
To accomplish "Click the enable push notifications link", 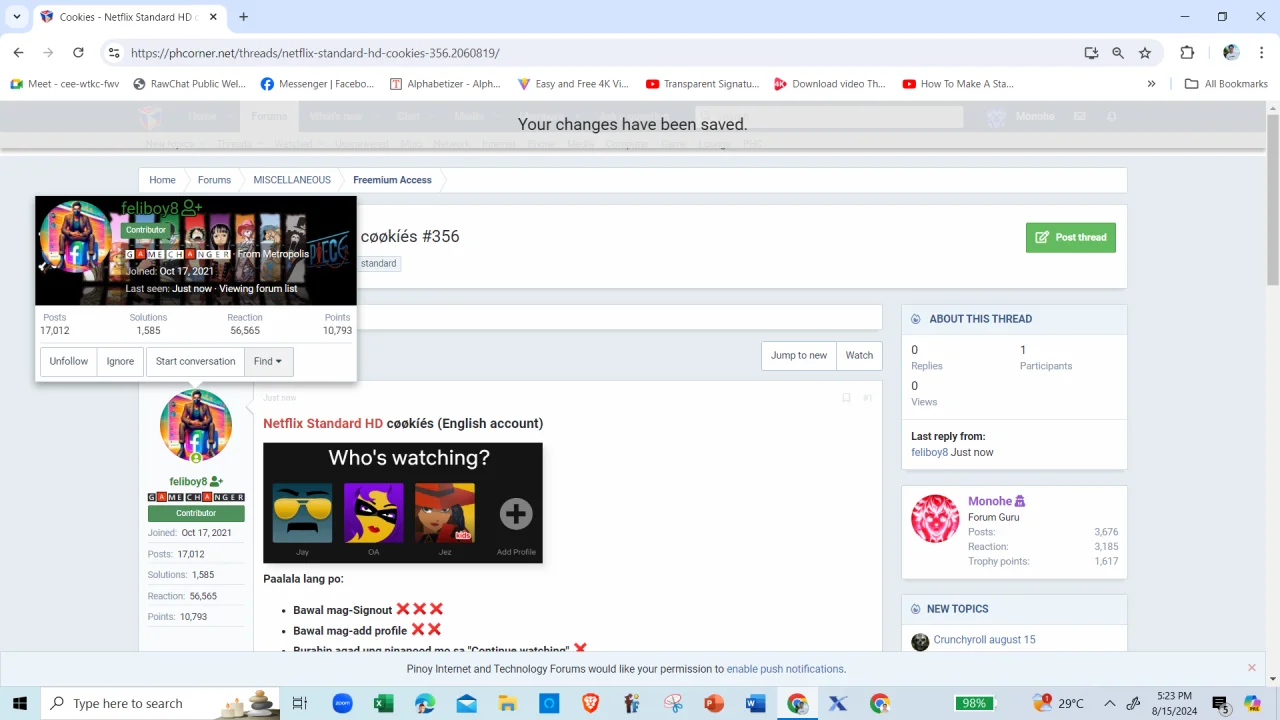I will [785, 669].
